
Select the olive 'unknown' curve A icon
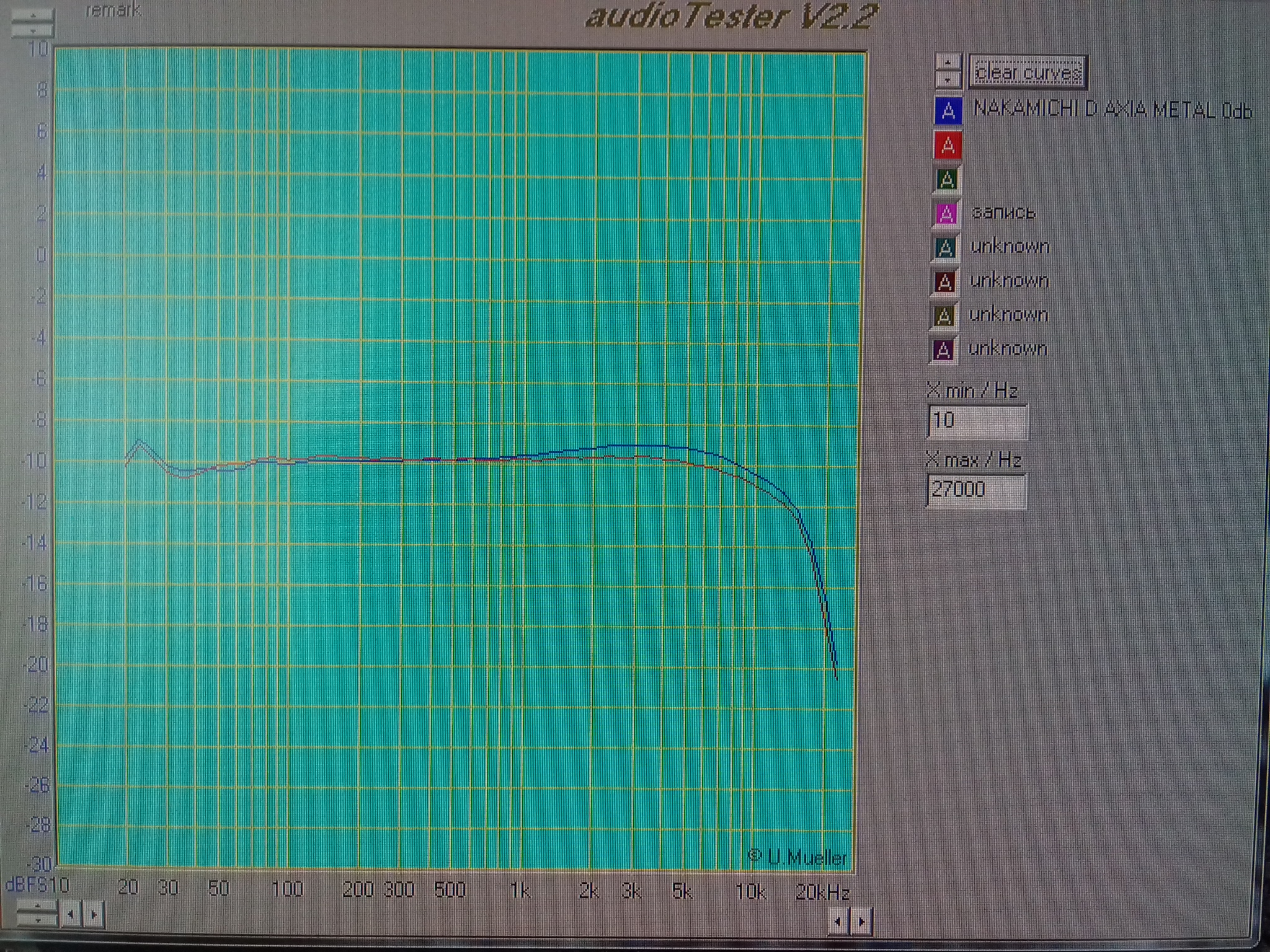(944, 316)
